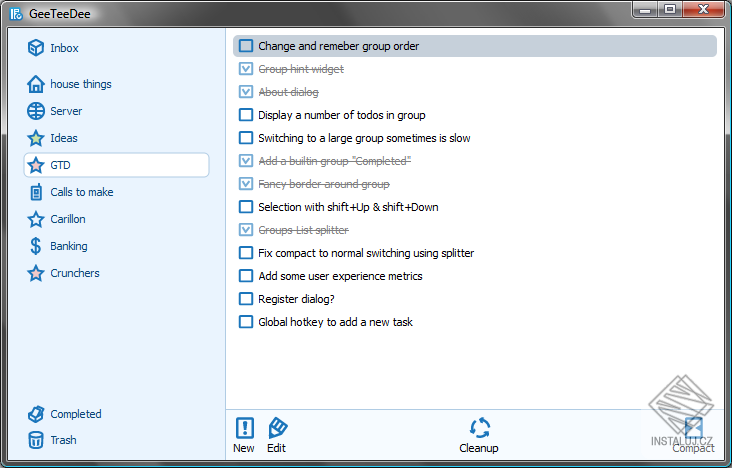Select the Inbox group label
The height and width of the screenshot is (468, 732).
point(64,48)
